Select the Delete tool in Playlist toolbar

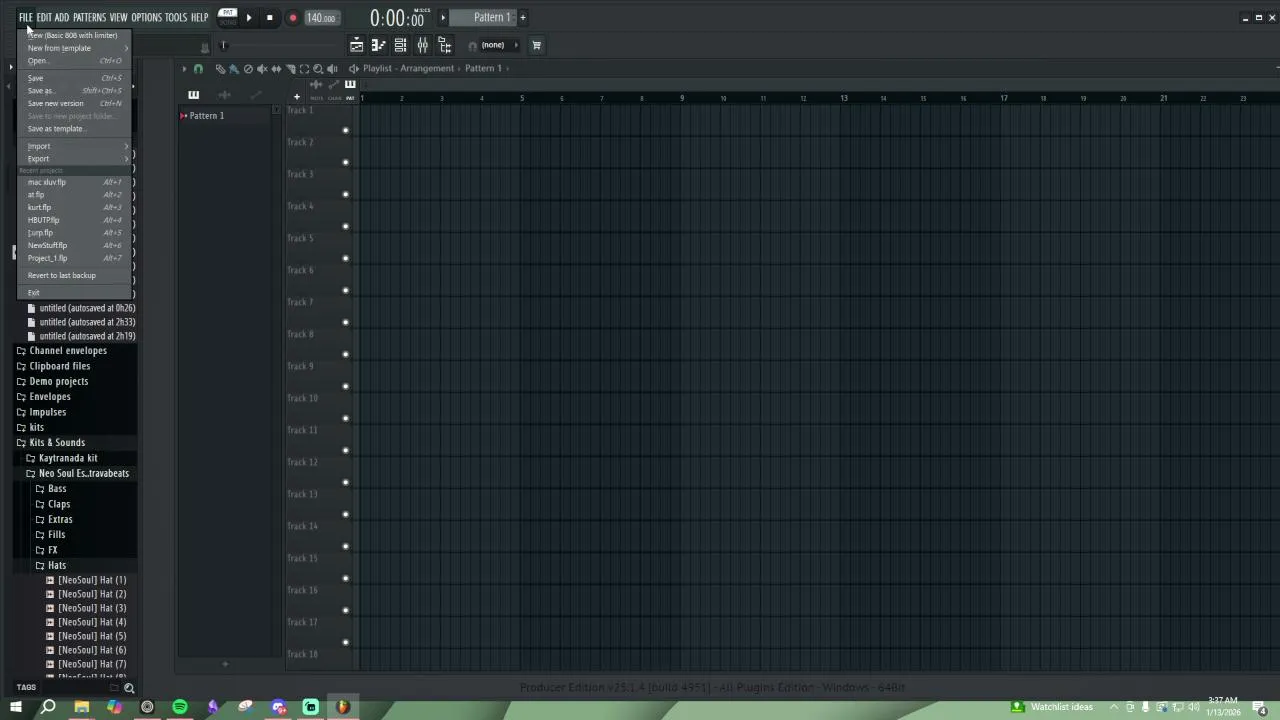[x=248, y=69]
